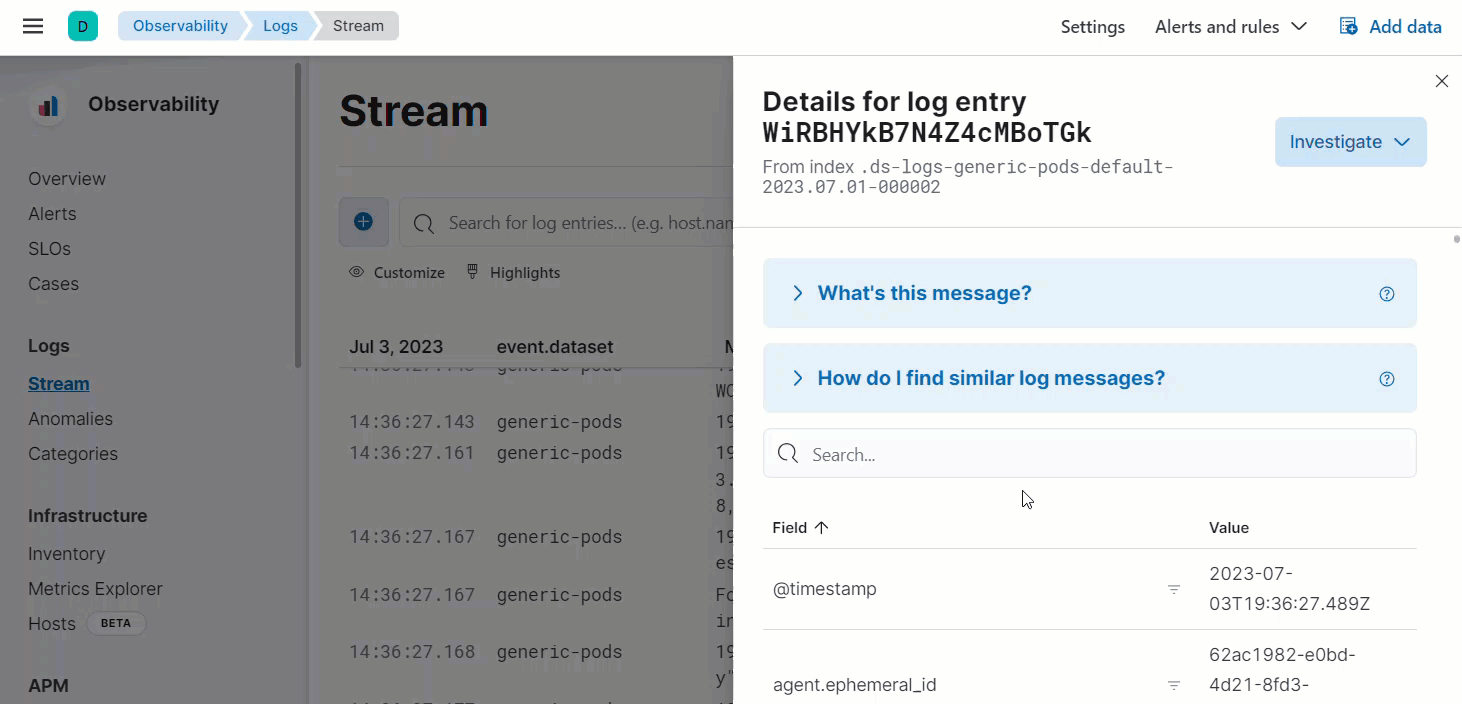The width and height of the screenshot is (1462, 704).
Task: Click inside the flyout Search field
Action: point(1089,453)
